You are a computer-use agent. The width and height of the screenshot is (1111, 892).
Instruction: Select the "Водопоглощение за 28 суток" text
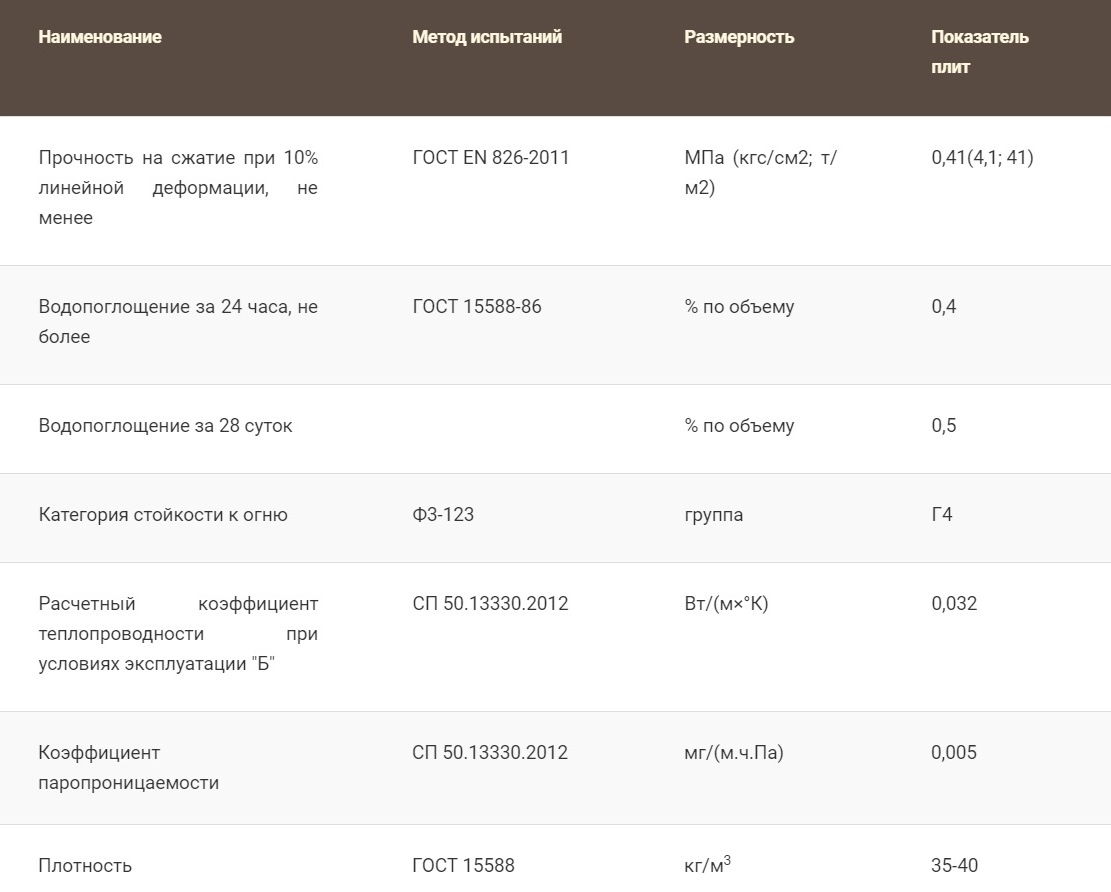point(166,426)
